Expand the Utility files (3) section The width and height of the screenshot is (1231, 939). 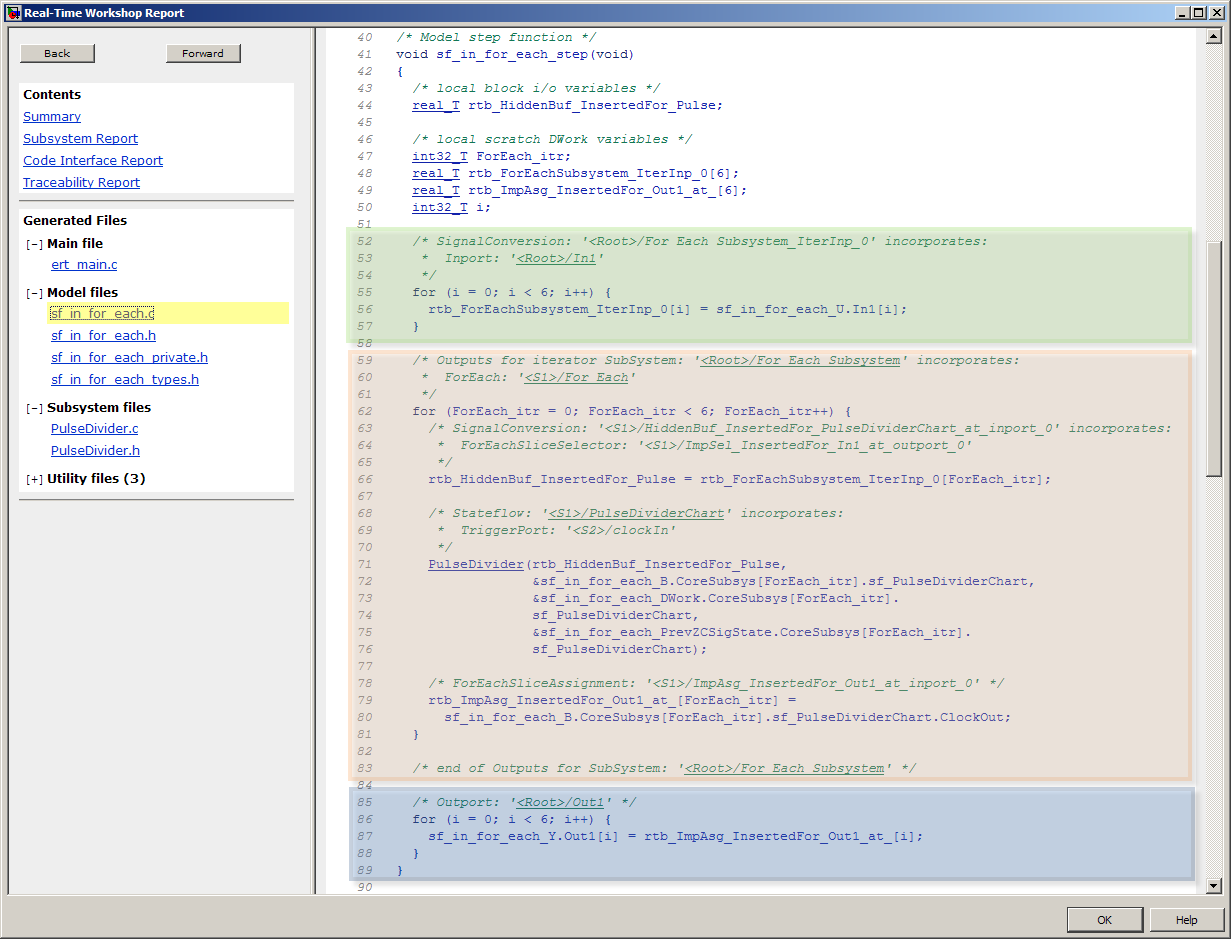click(x=34, y=479)
